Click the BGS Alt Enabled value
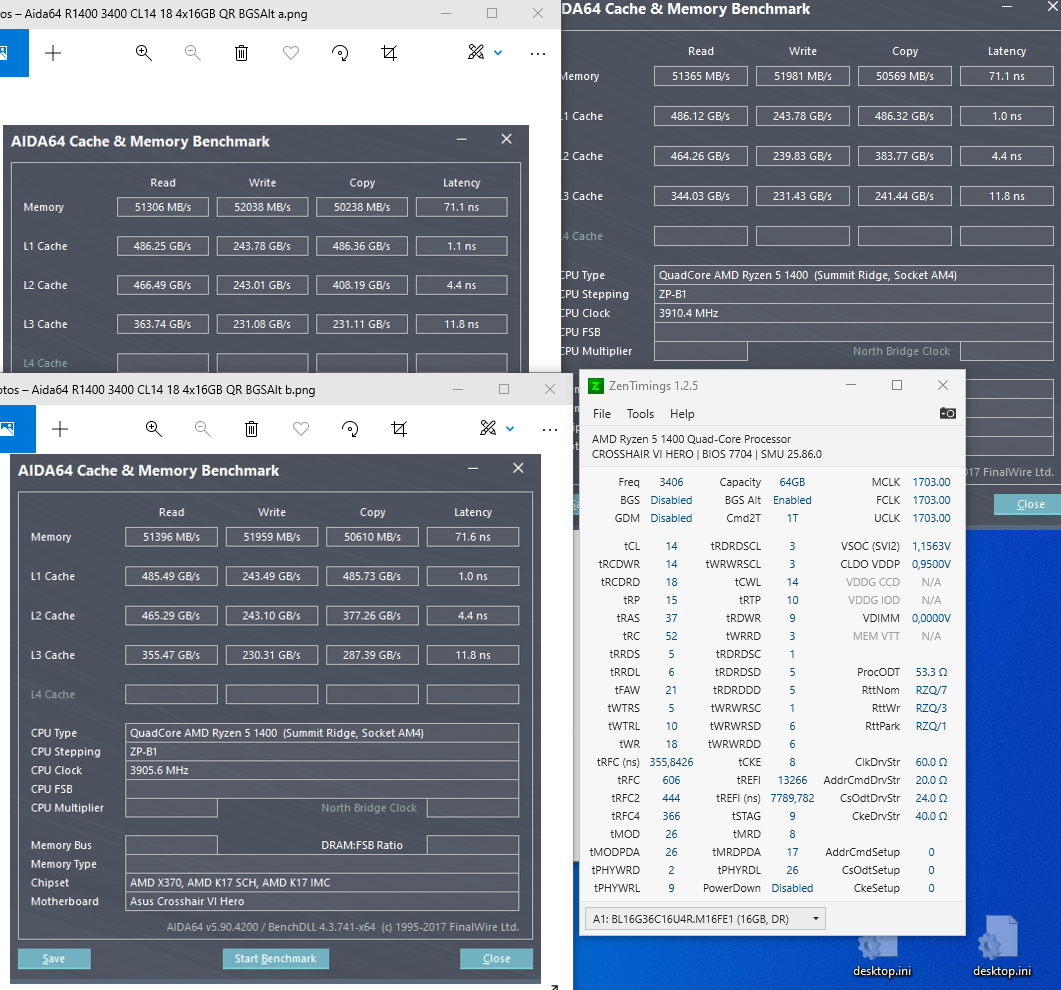 [x=792, y=500]
